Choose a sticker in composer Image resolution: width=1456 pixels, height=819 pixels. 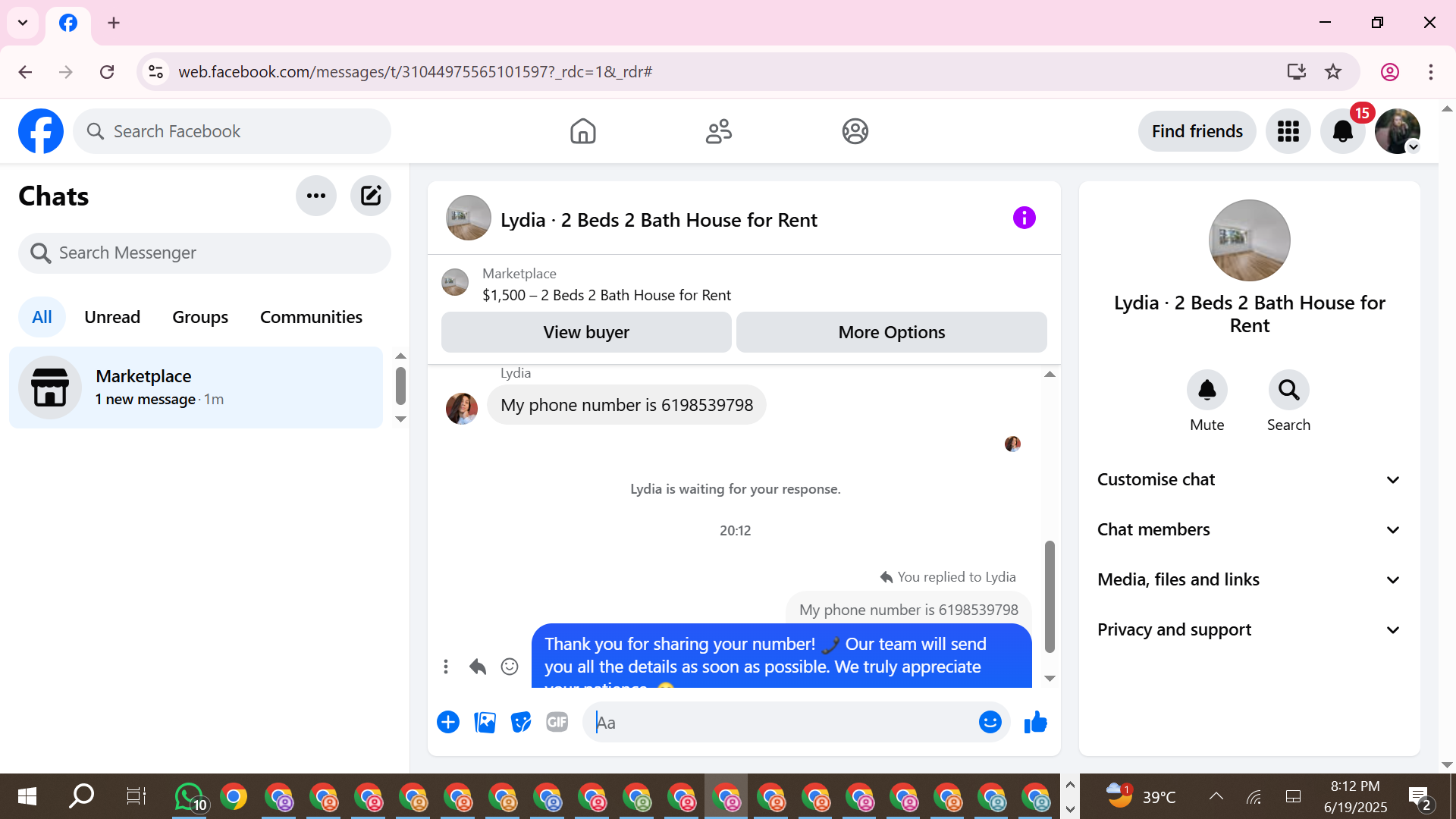[521, 722]
